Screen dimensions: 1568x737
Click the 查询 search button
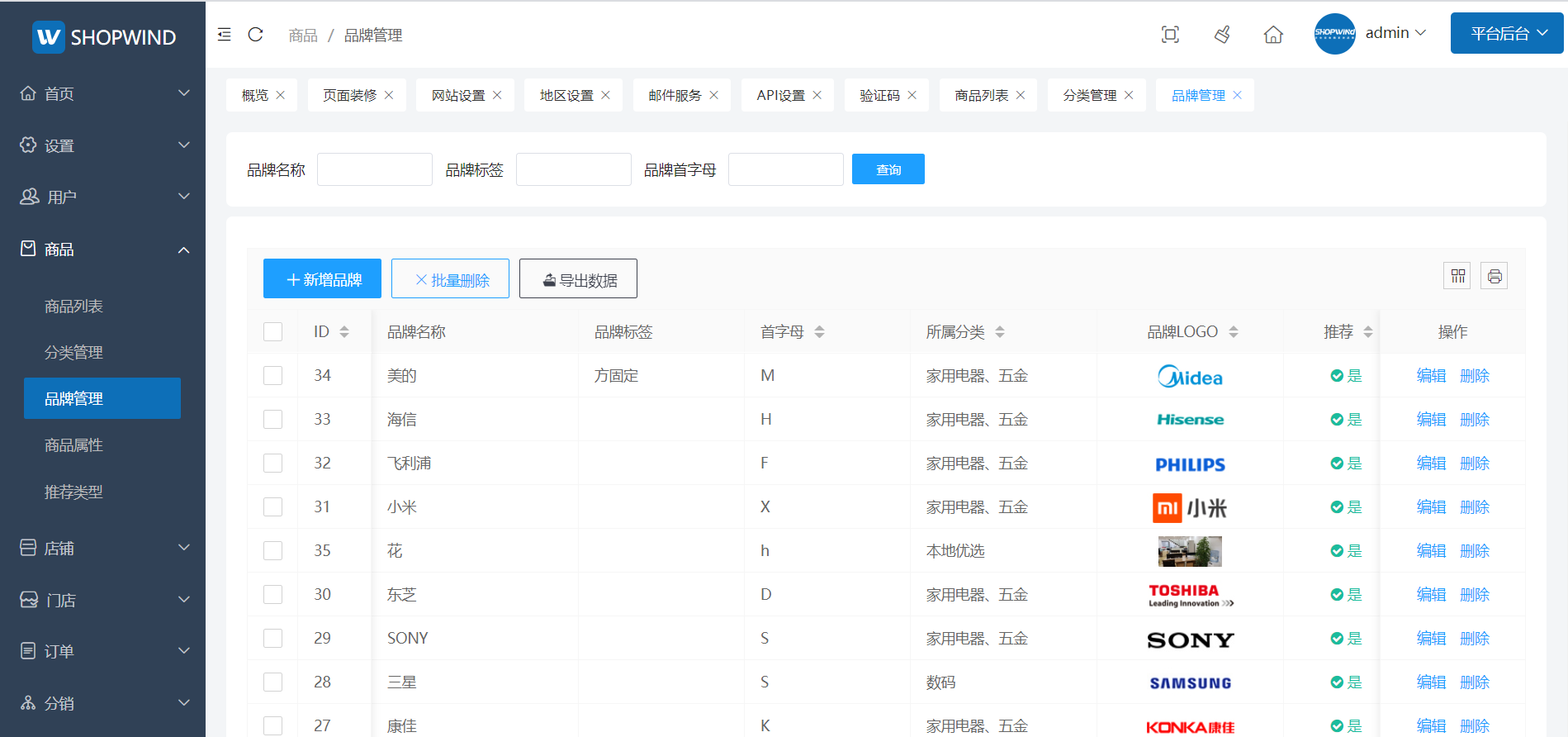(x=888, y=169)
